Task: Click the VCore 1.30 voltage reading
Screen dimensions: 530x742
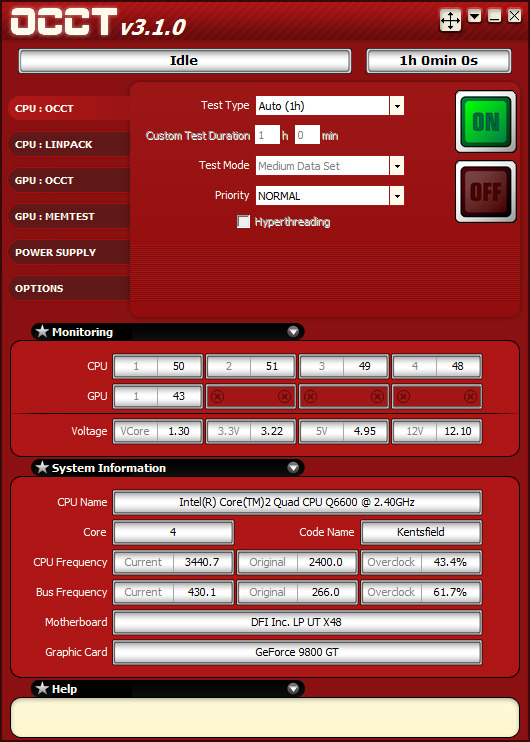Action: pyautogui.click(x=158, y=431)
